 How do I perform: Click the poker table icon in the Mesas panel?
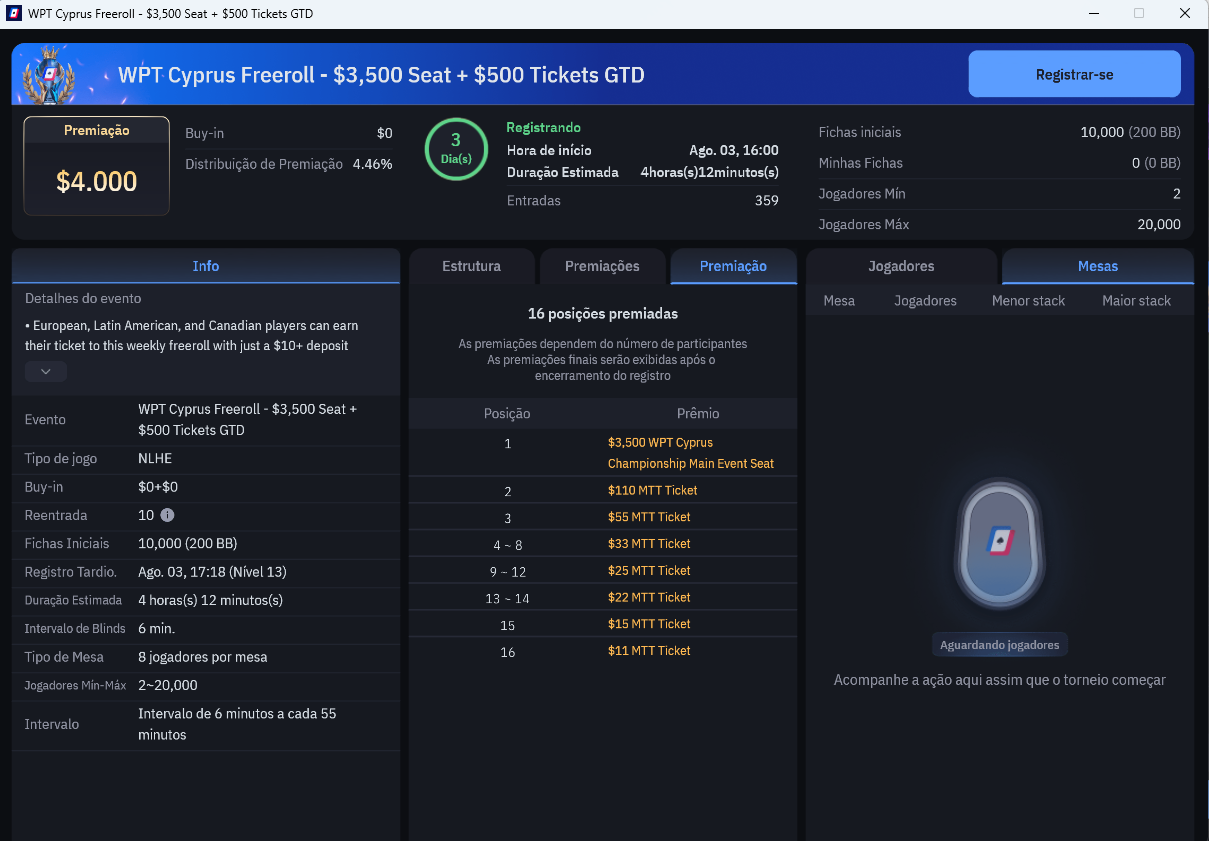[999, 544]
